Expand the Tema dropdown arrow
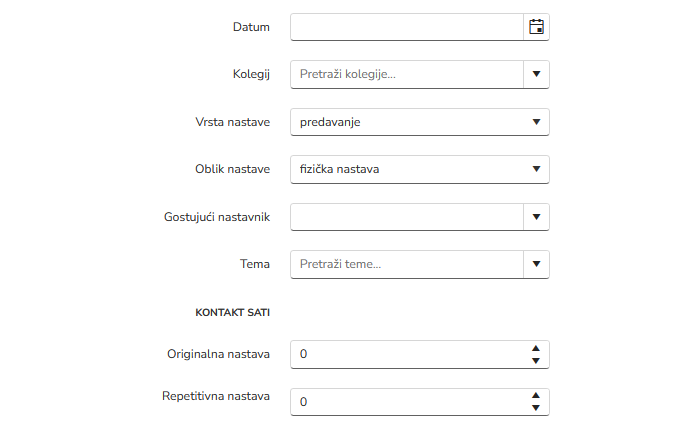 tap(536, 264)
